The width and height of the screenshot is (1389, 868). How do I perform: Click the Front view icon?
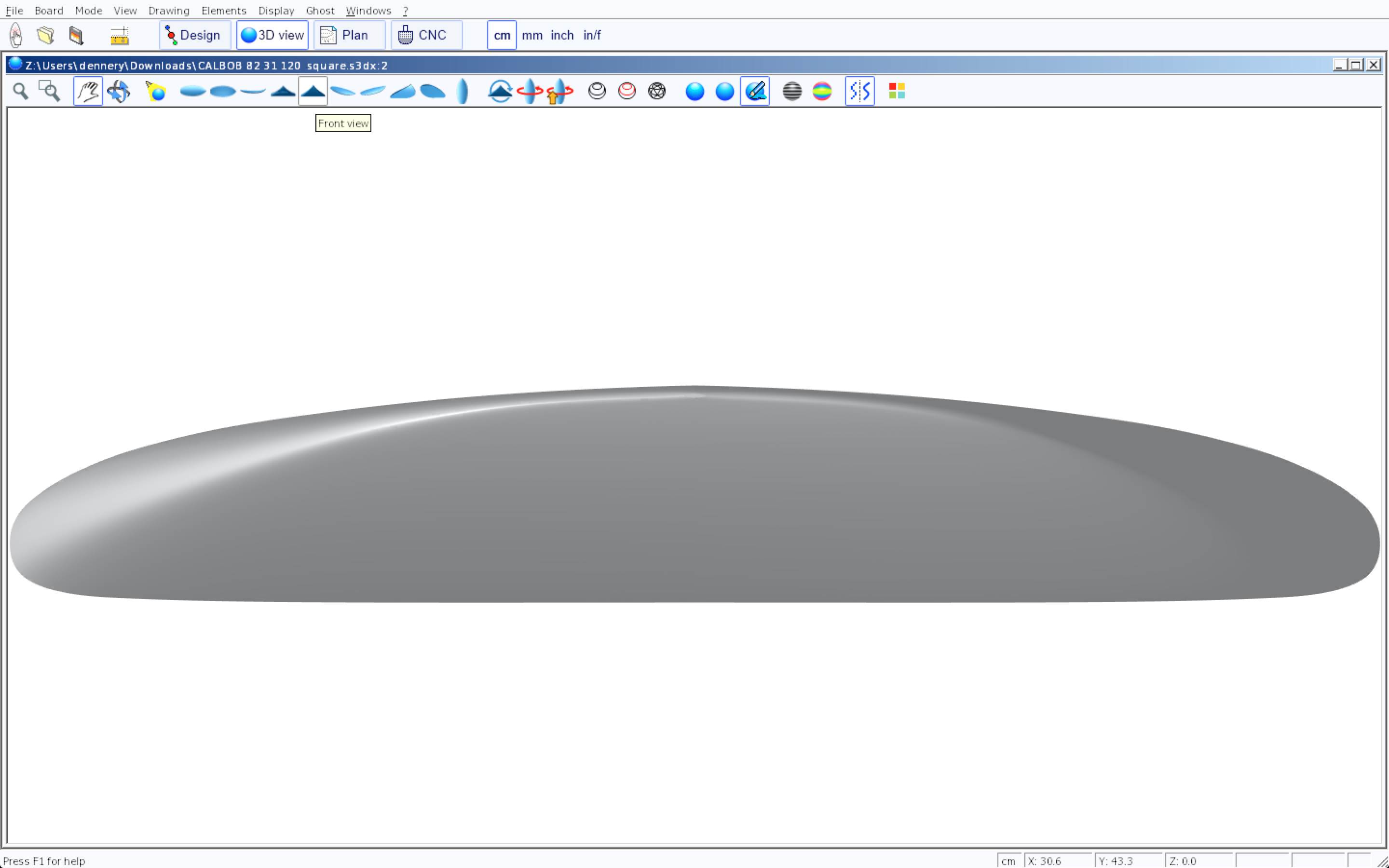click(313, 91)
